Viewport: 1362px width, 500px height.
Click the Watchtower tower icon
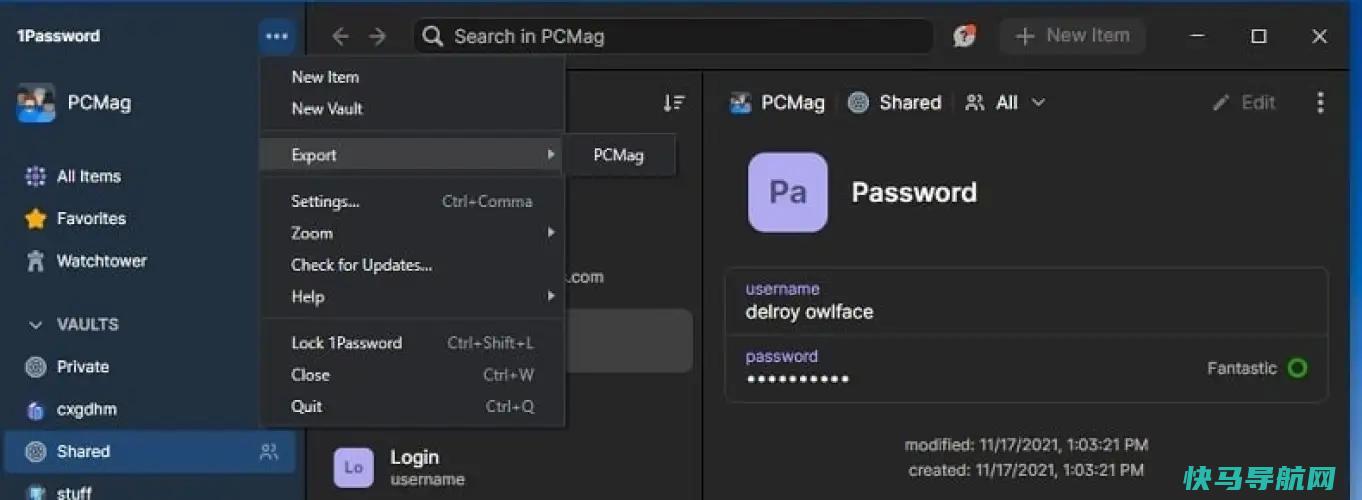pyautogui.click(x=36, y=262)
